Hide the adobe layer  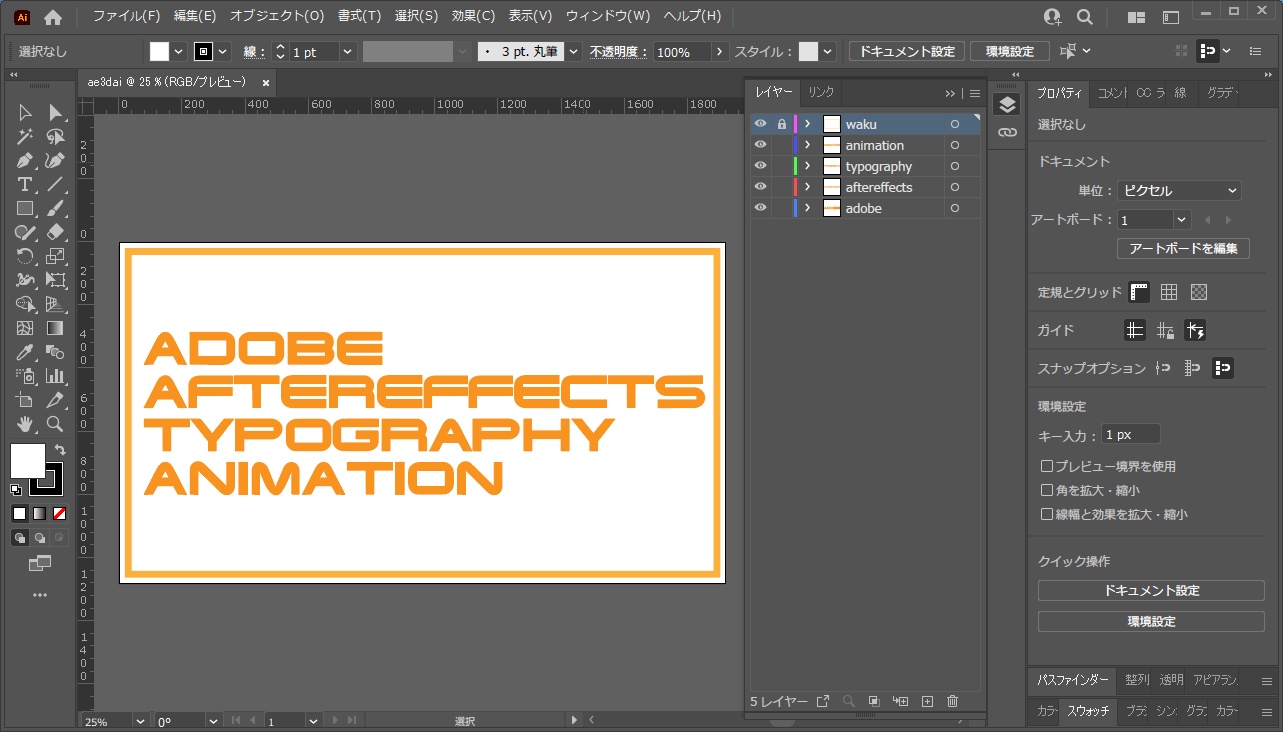point(760,208)
